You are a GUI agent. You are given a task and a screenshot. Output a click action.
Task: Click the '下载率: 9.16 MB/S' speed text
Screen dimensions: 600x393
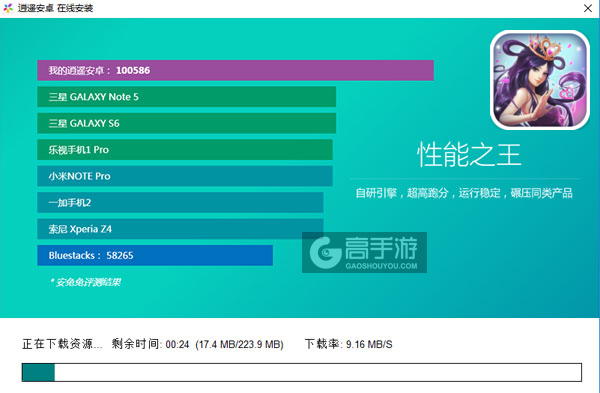349,344
